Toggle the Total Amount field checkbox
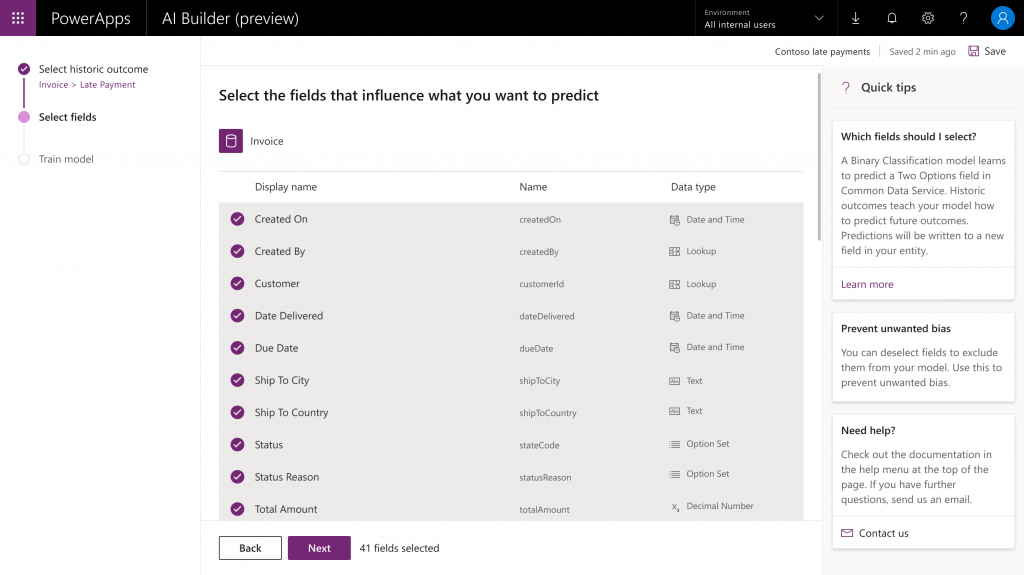The width and height of the screenshot is (1024, 575). [237, 509]
